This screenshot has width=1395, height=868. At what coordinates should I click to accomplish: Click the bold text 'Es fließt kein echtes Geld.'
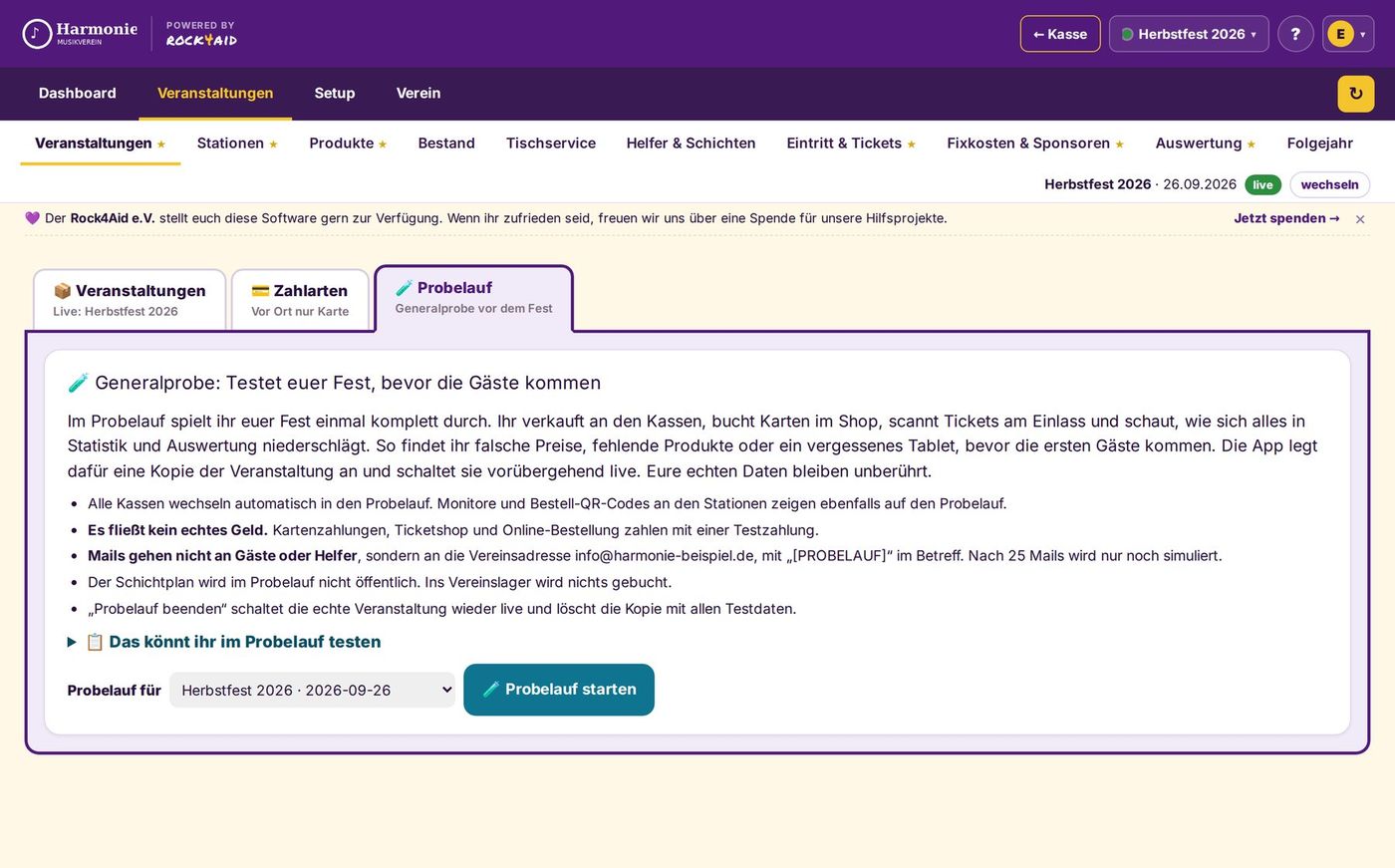(x=177, y=530)
